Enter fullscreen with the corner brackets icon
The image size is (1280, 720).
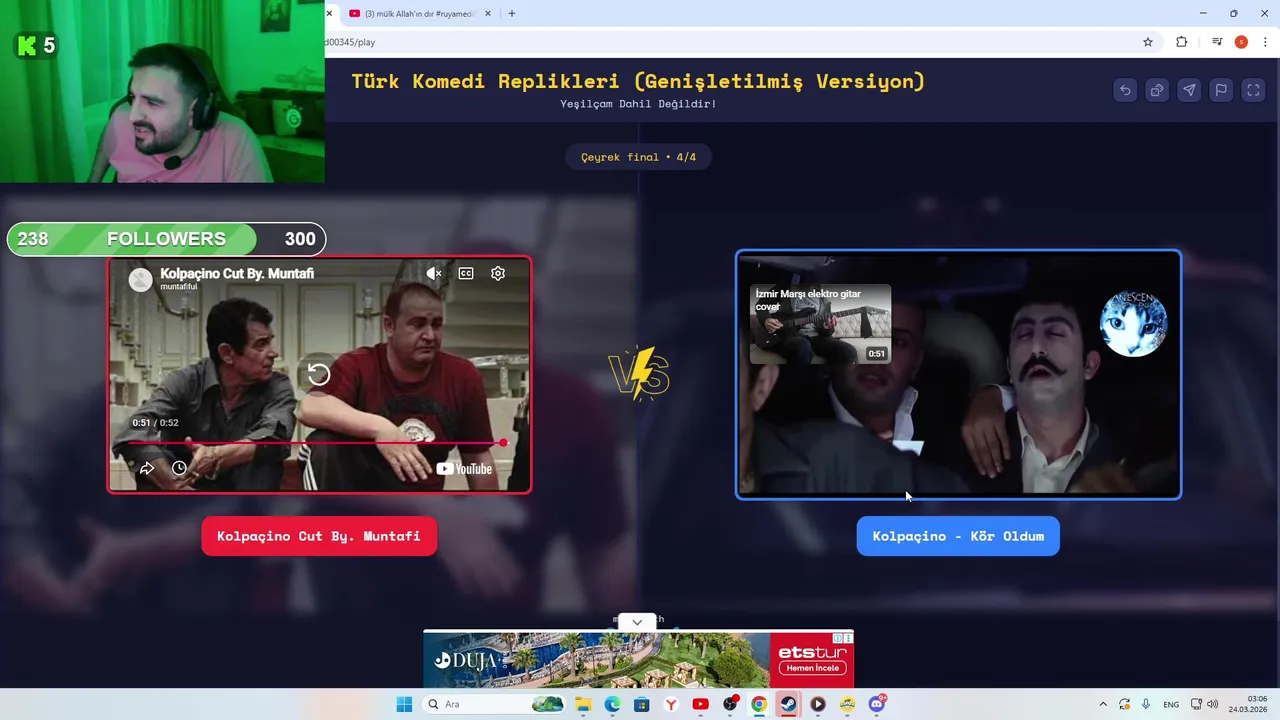[1253, 90]
